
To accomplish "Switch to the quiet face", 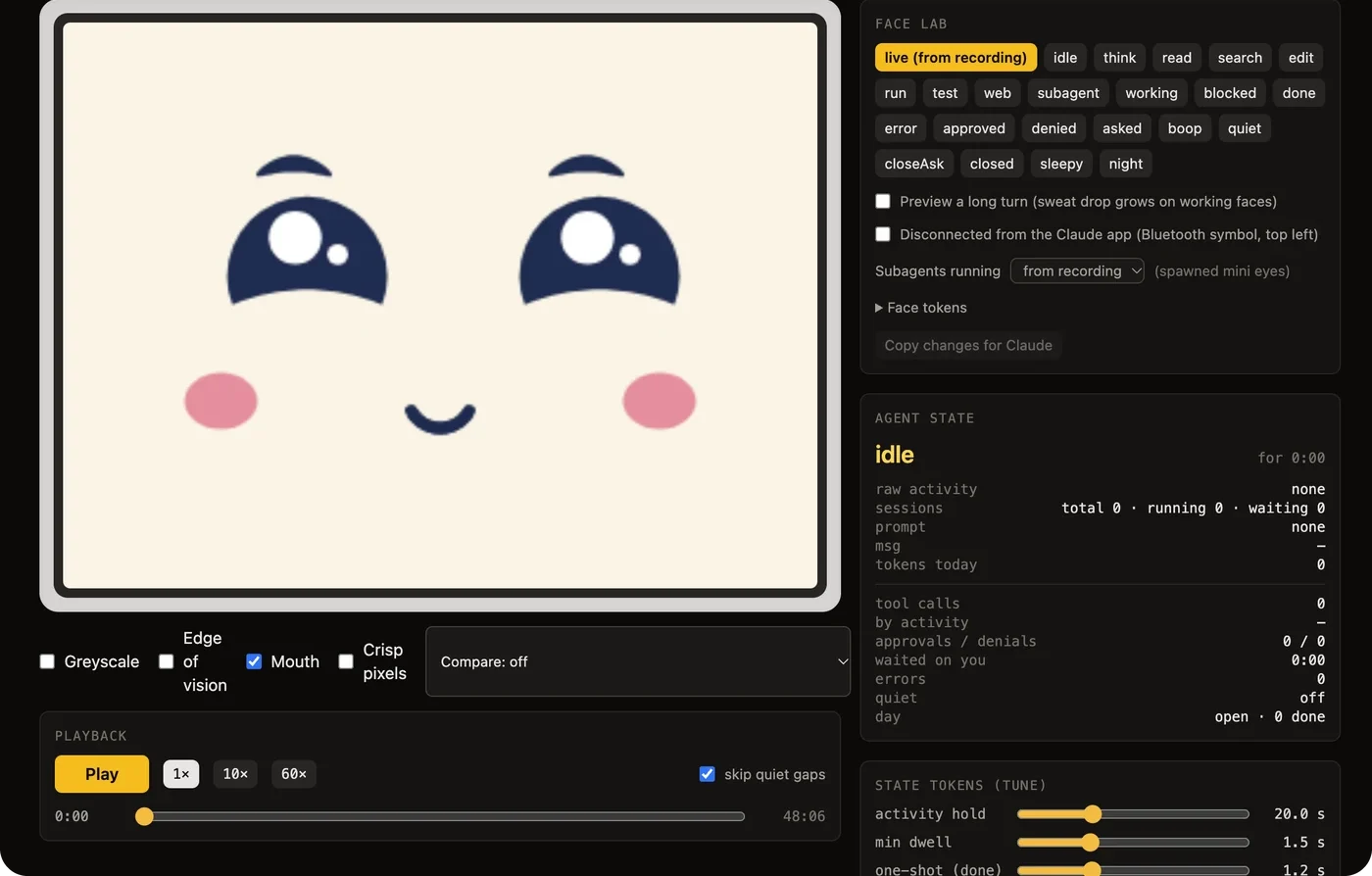I will click(x=1245, y=128).
